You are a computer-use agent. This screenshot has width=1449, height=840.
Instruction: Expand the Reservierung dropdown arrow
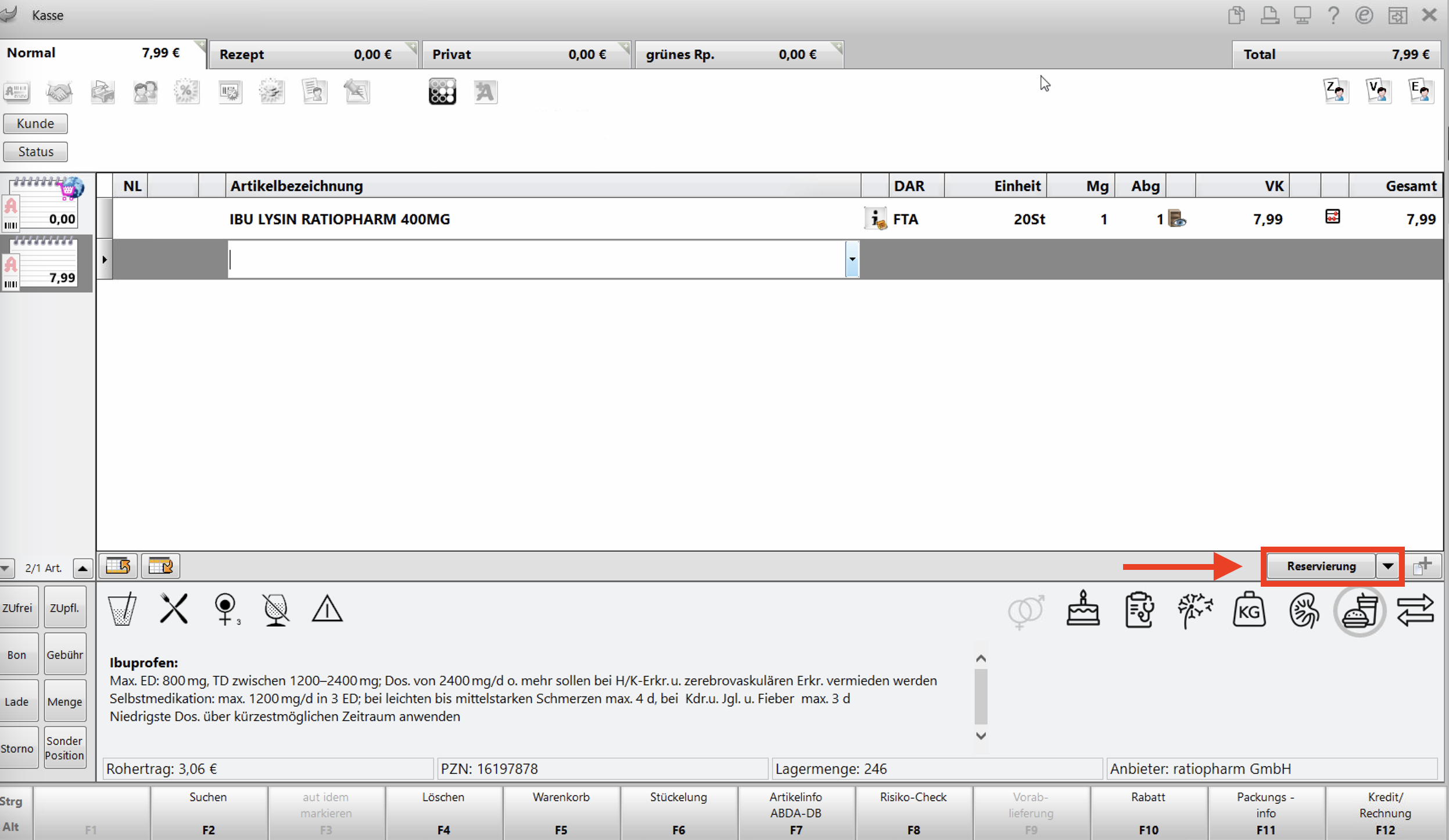(1388, 566)
